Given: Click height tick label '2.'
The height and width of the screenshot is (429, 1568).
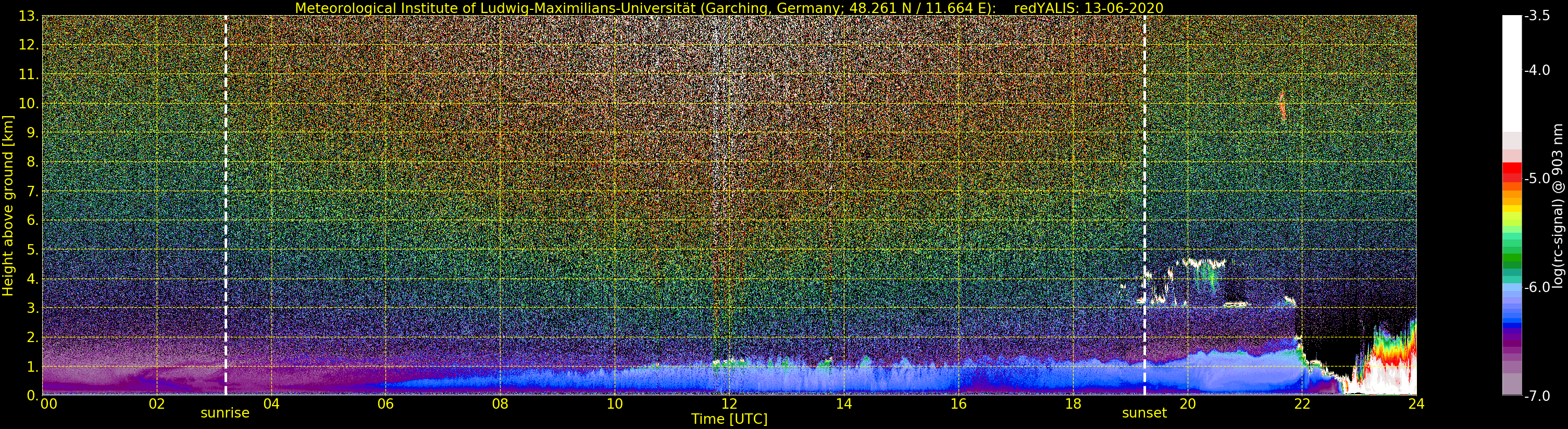Looking at the screenshot, I should [x=32, y=337].
